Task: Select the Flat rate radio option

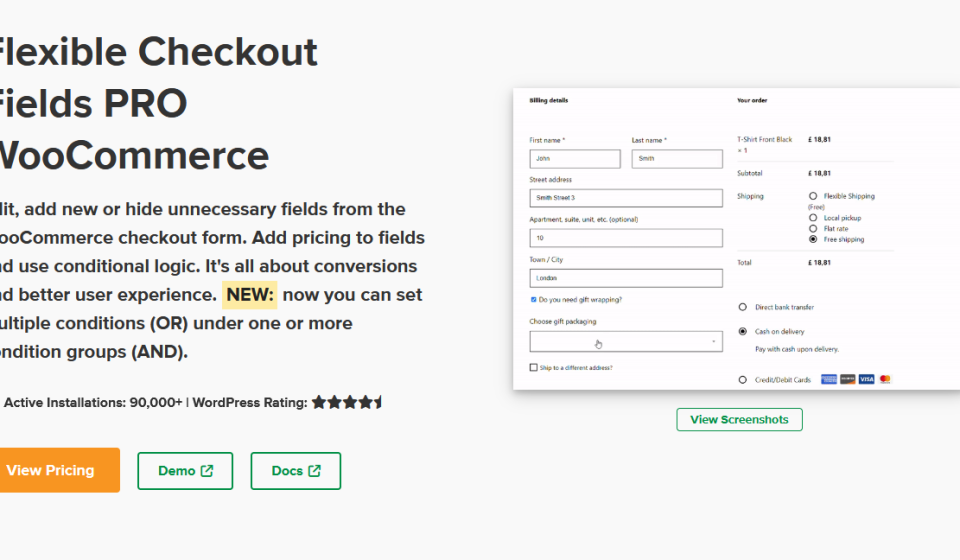Action: pyautogui.click(x=812, y=228)
